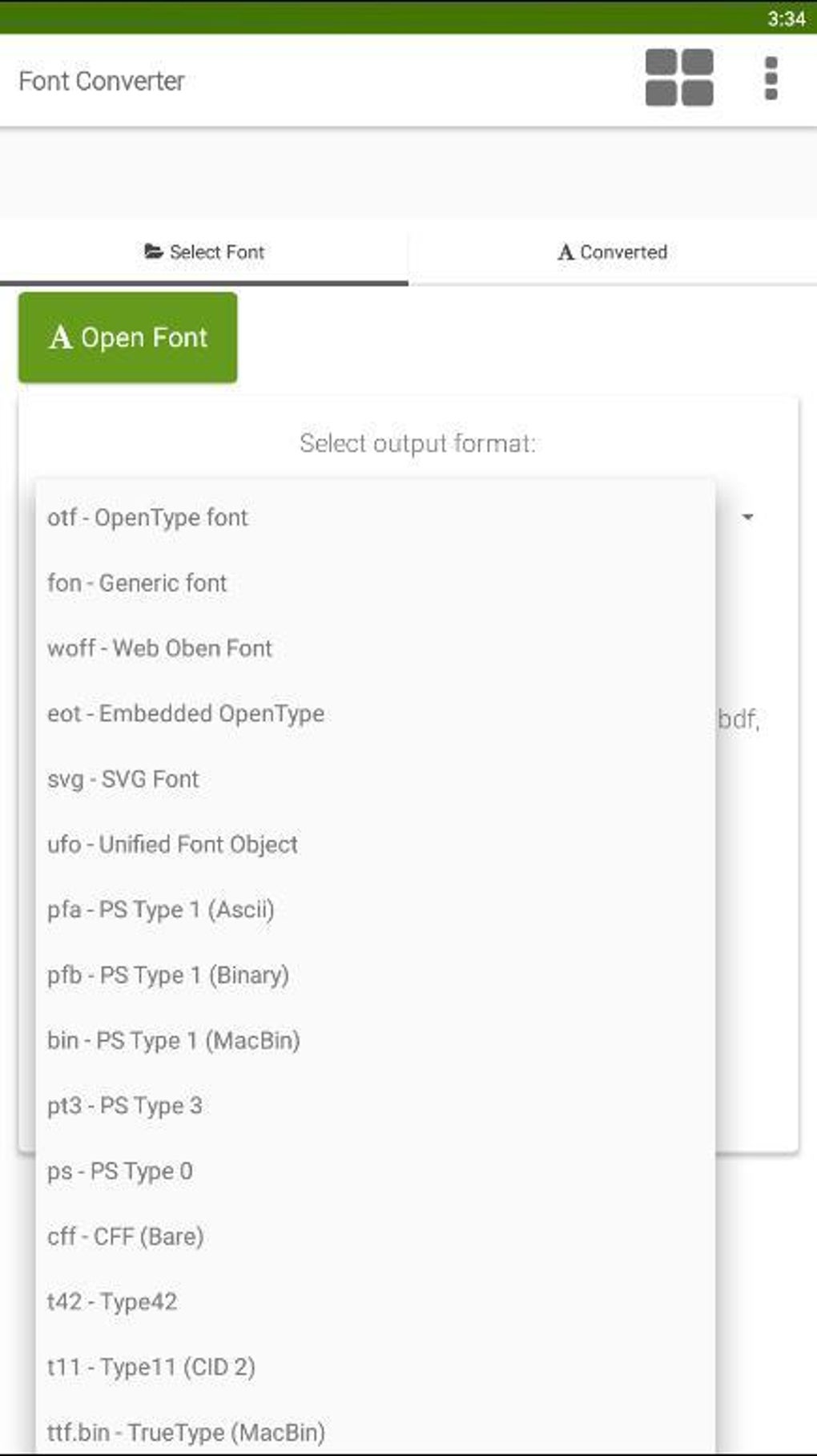The width and height of the screenshot is (817, 1456).
Task: Open the grid apps icon in header
Action: [x=679, y=78]
